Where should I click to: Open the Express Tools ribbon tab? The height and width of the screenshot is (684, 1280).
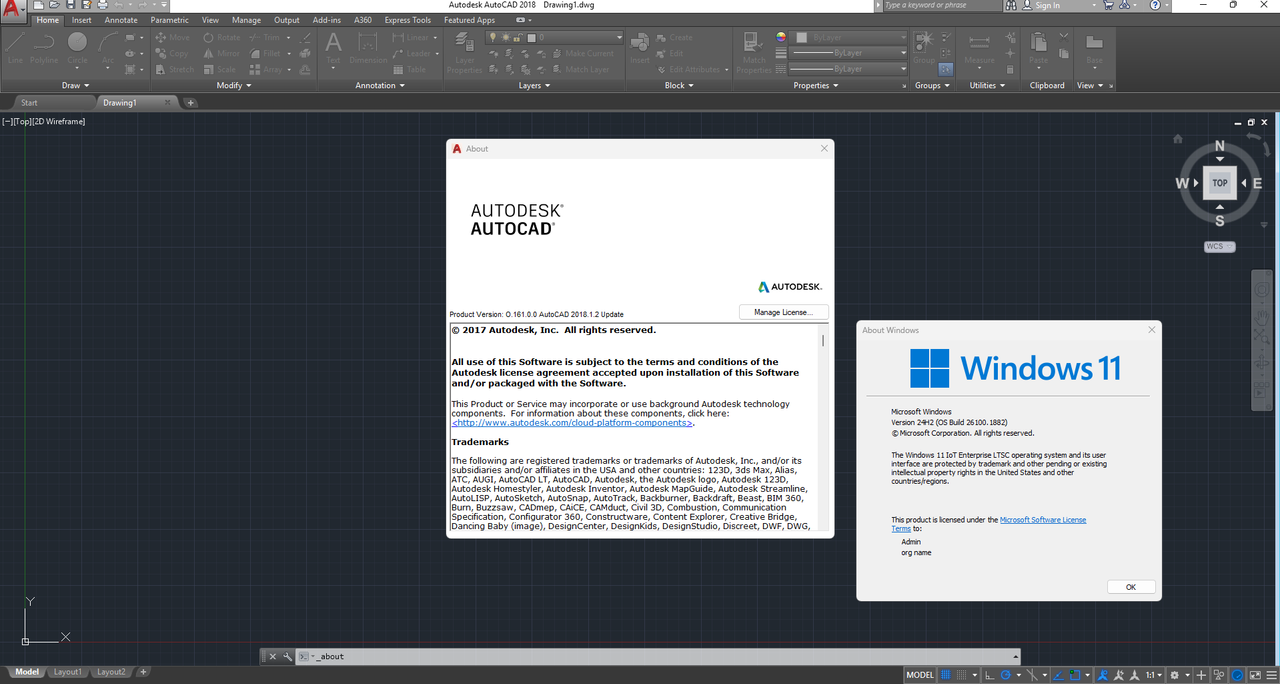coord(408,20)
